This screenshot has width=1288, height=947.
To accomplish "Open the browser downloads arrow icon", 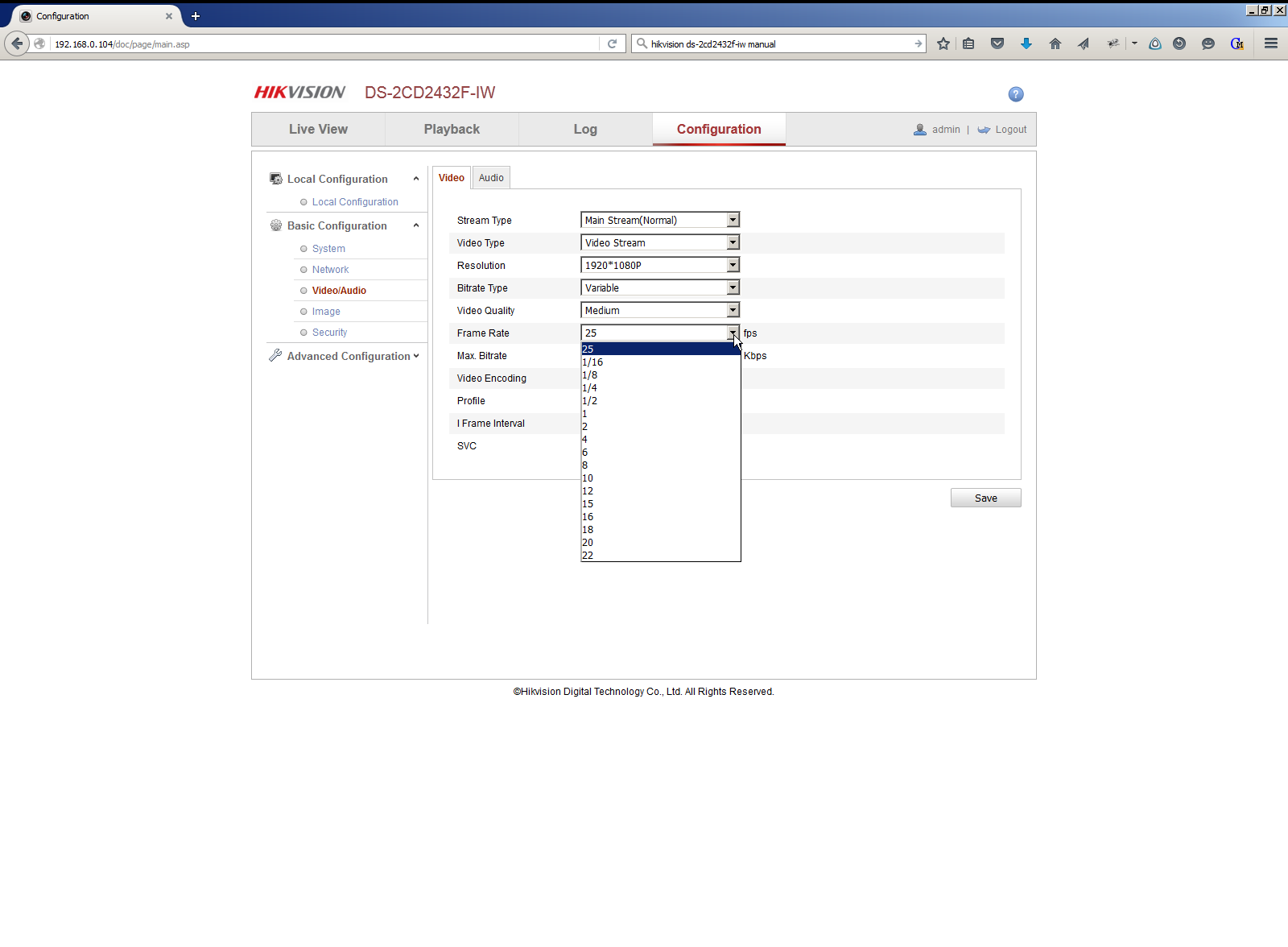I will pos(1026,43).
